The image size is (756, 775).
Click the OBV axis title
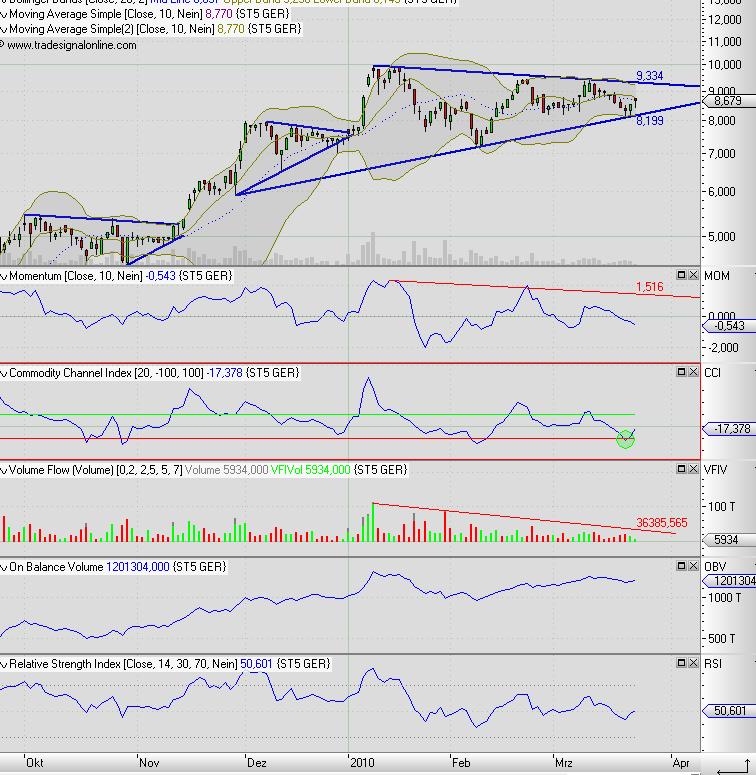click(714, 566)
